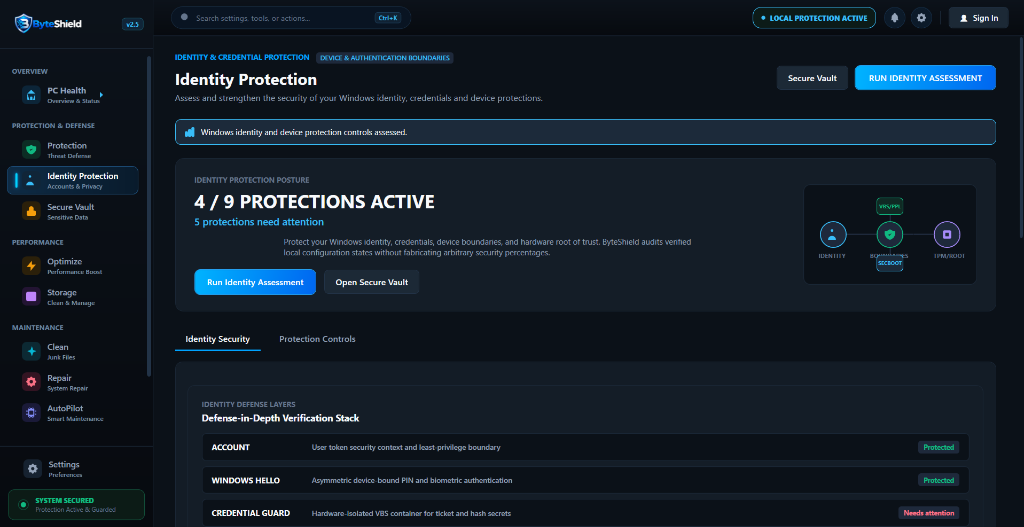Open the Secure Vault lock icon

(31, 212)
